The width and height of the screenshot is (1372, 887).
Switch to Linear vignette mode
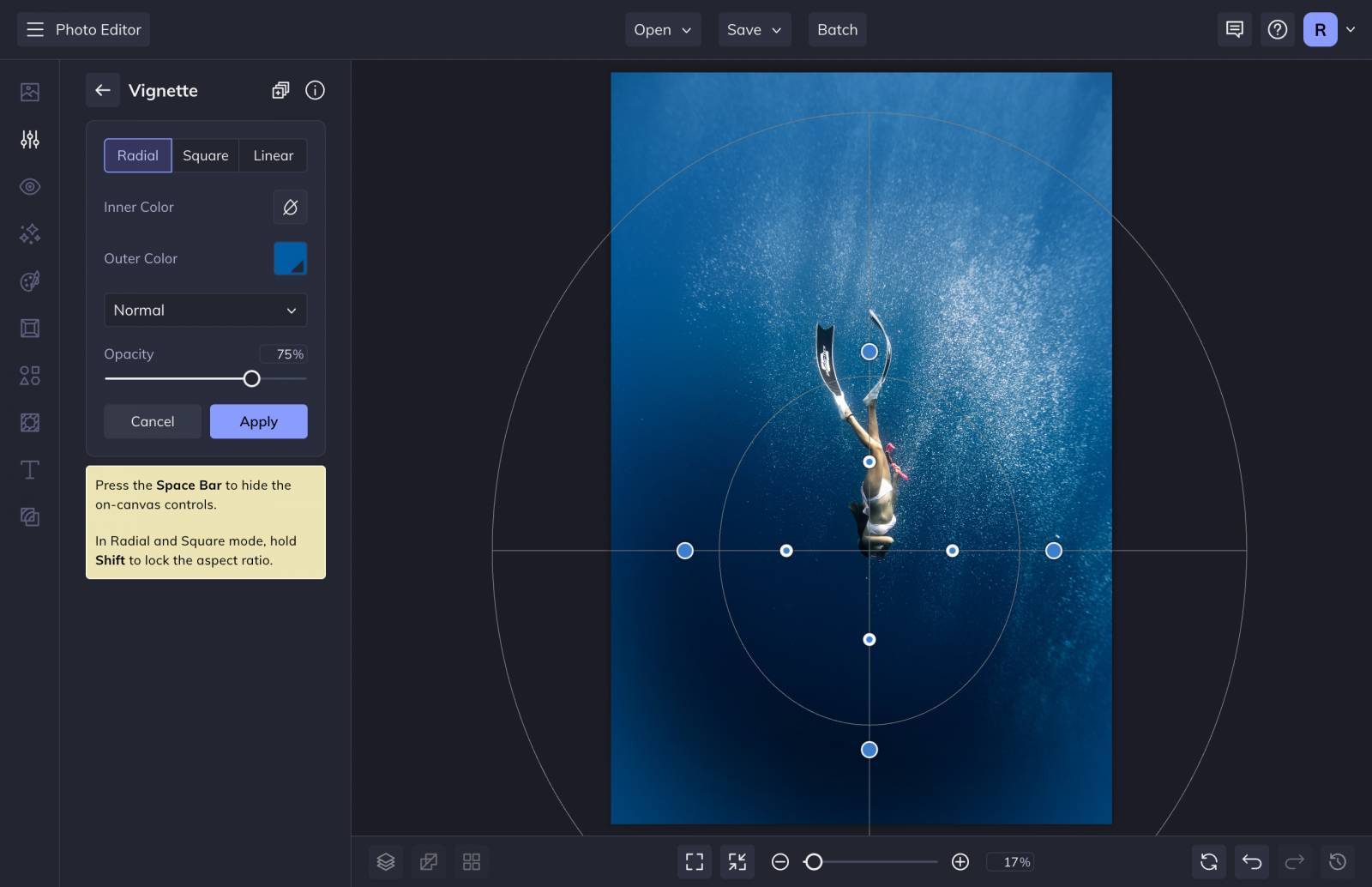point(274,155)
